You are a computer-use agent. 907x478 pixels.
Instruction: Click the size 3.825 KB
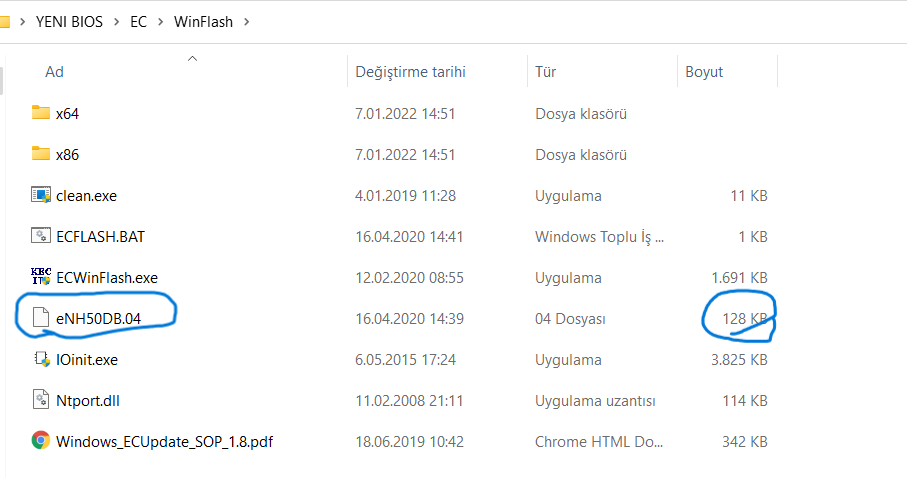[739, 360]
